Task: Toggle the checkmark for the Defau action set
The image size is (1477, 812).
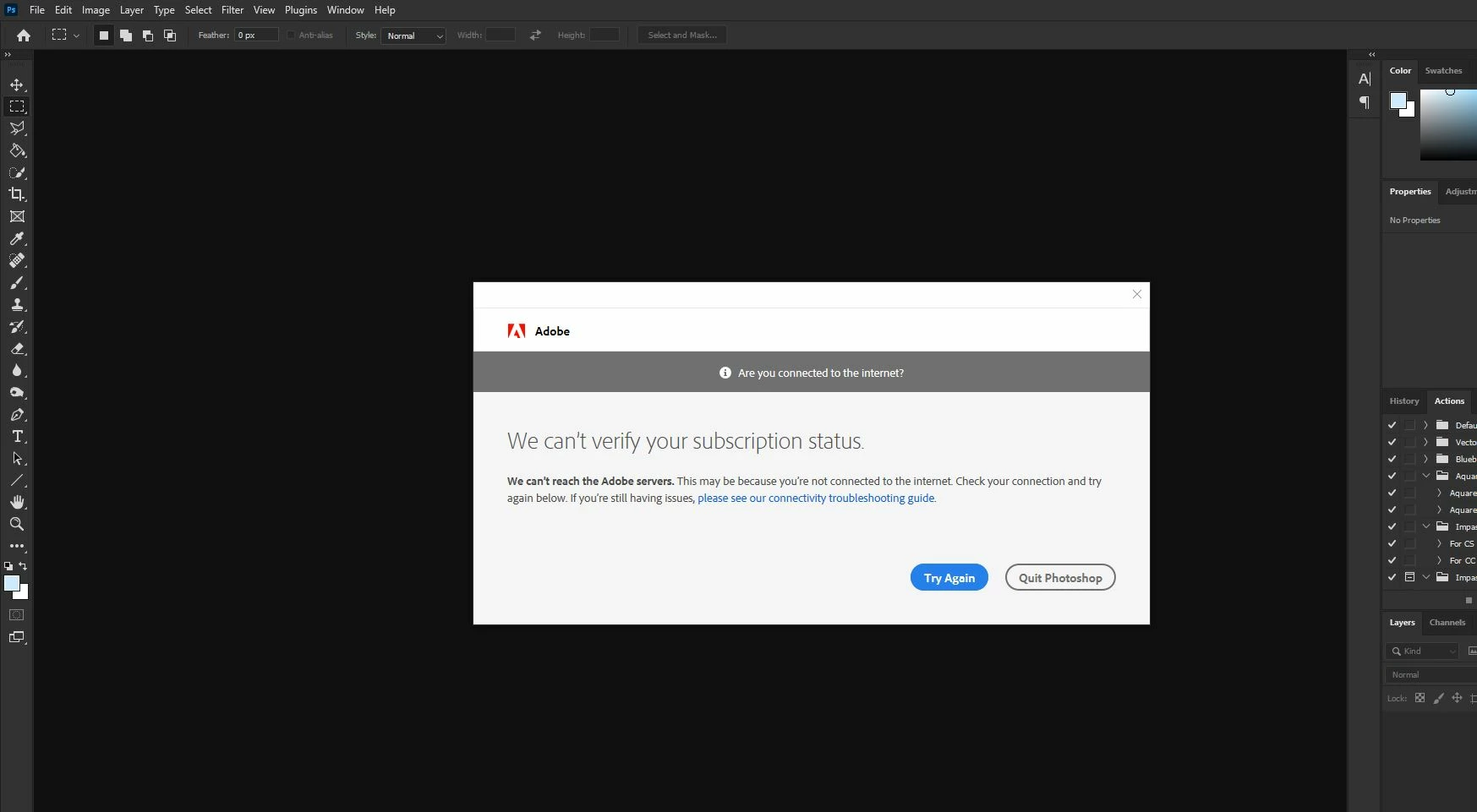Action: point(1392,425)
